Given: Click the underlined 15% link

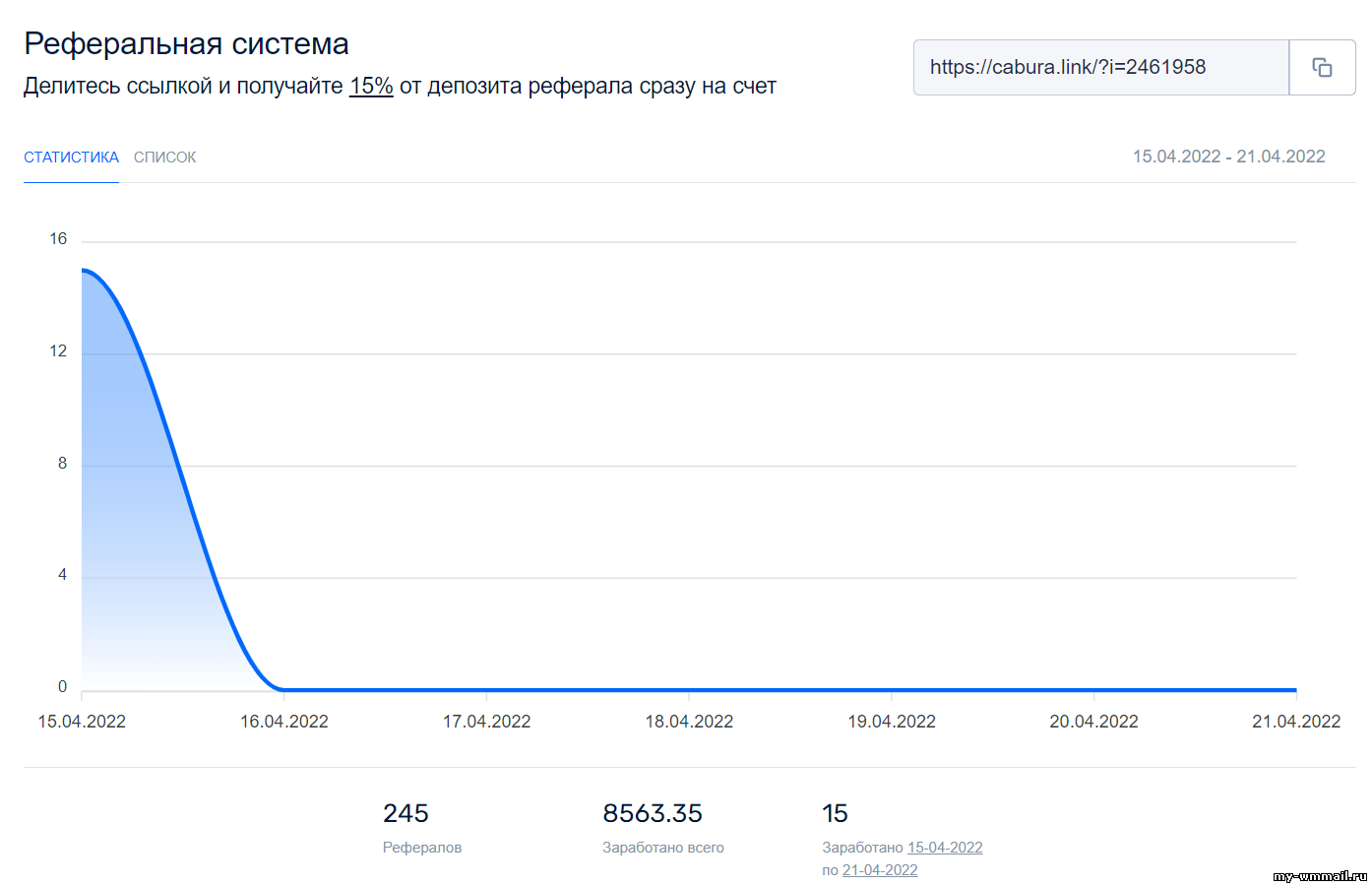Looking at the screenshot, I should 371,87.
